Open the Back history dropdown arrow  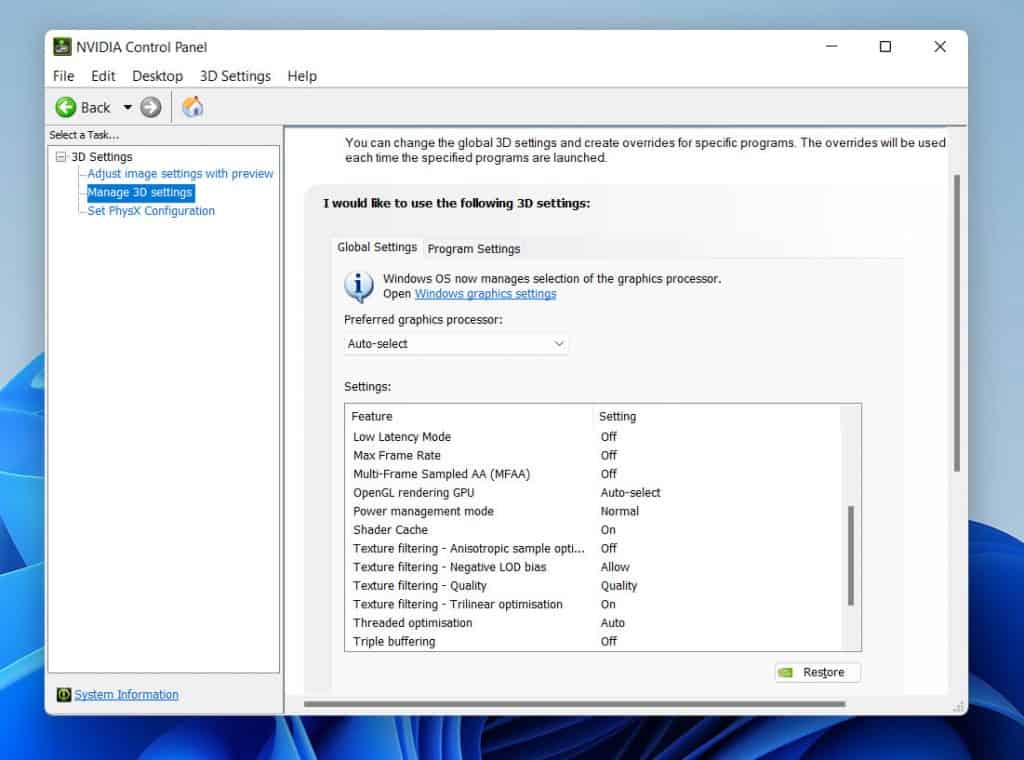(127, 107)
